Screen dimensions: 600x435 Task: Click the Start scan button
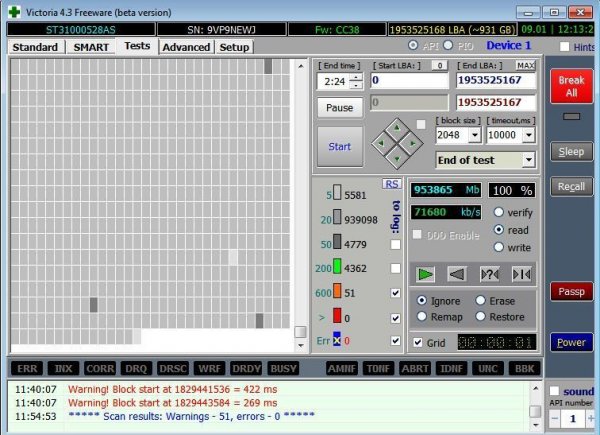coord(340,147)
